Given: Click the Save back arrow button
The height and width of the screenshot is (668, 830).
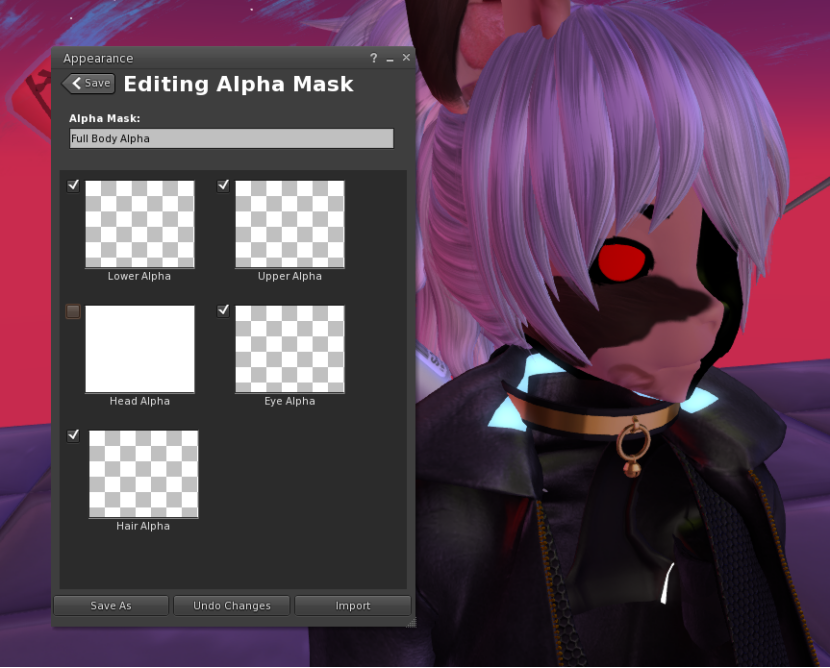Looking at the screenshot, I should 88,83.
